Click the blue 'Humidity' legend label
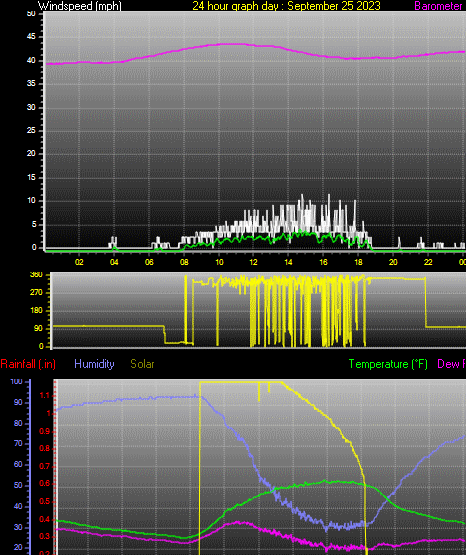 (x=94, y=364)
